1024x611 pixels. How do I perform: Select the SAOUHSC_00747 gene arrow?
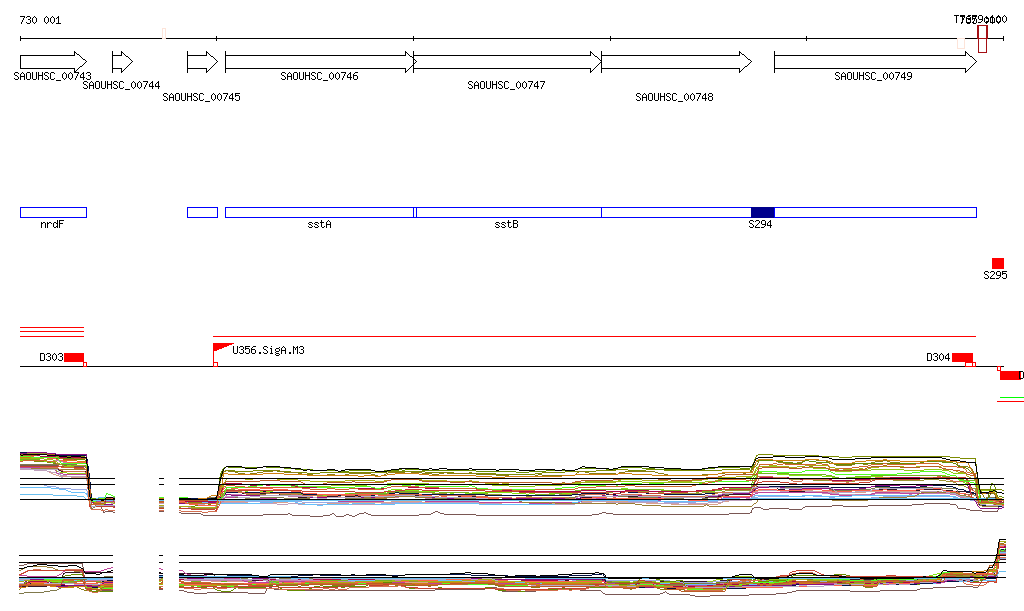coord(507,62)
